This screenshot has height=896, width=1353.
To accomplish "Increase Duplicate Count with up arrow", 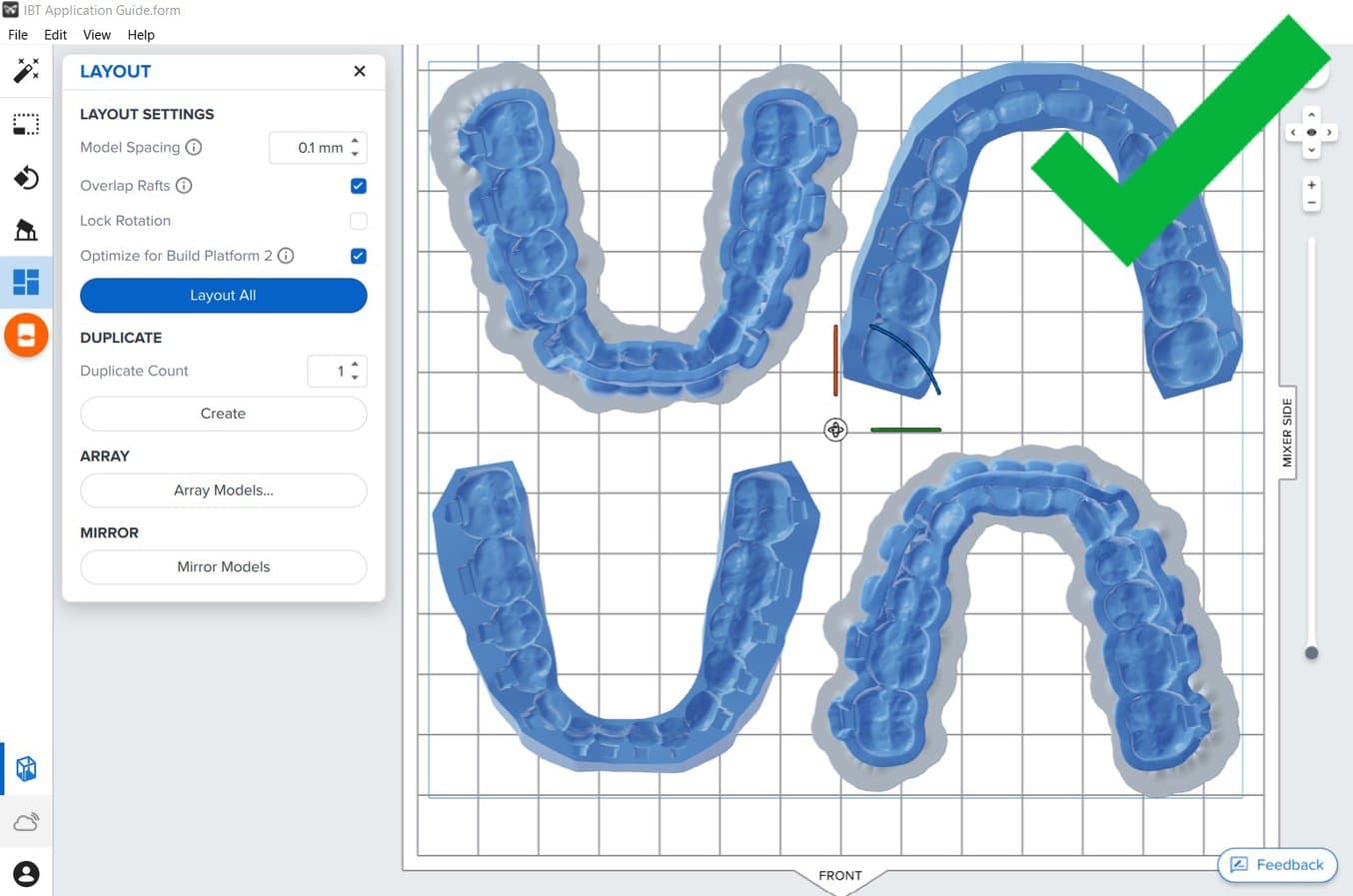I will point(355,365).
